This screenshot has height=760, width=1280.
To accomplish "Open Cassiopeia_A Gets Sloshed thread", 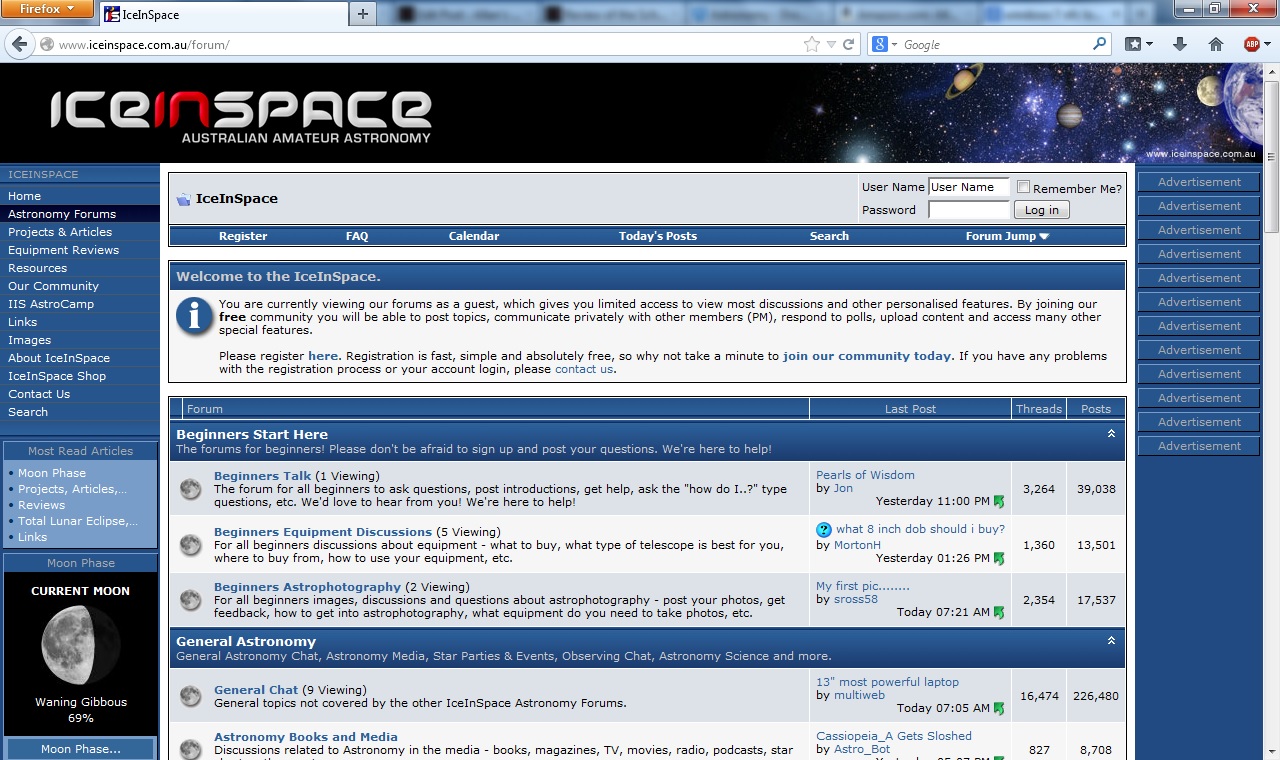I will 894,736.
